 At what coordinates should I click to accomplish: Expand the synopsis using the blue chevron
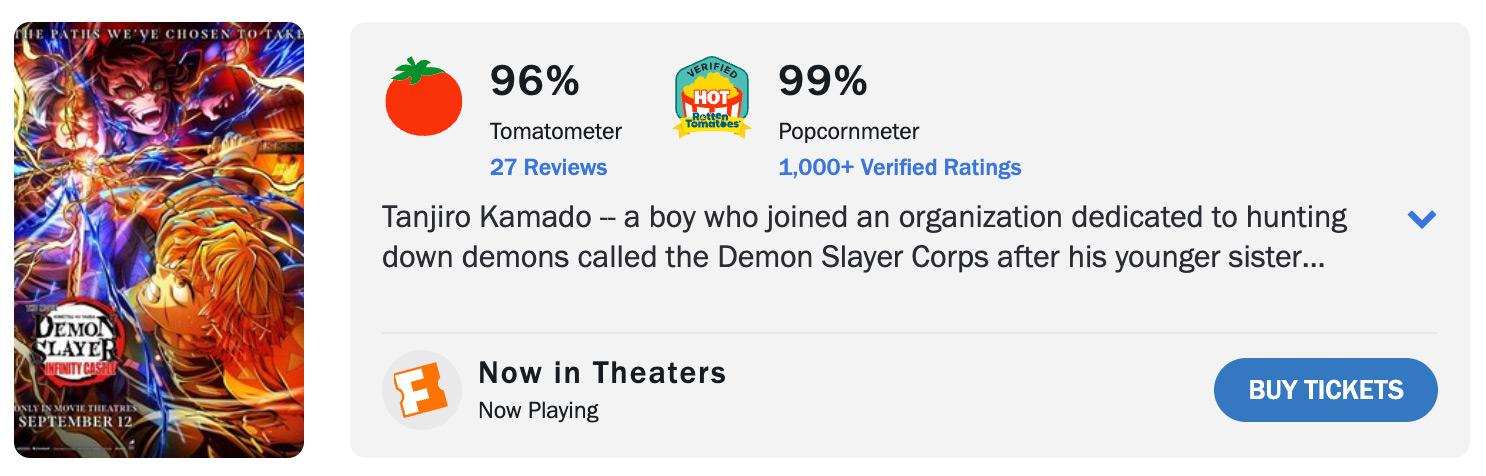coord(1421,219)
